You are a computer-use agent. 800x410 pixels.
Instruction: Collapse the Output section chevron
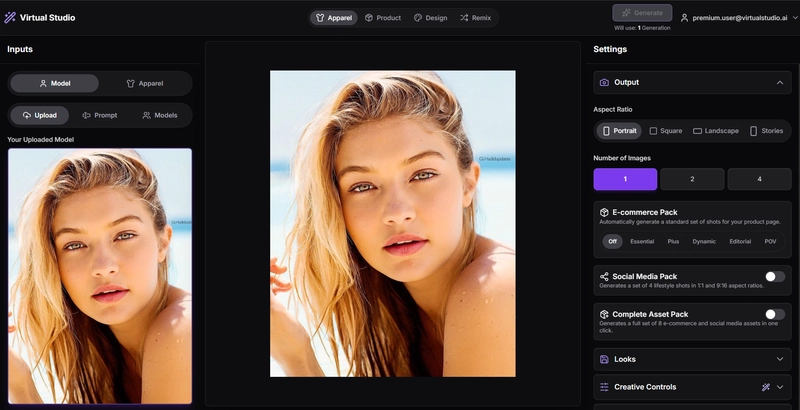pos(780,83)
